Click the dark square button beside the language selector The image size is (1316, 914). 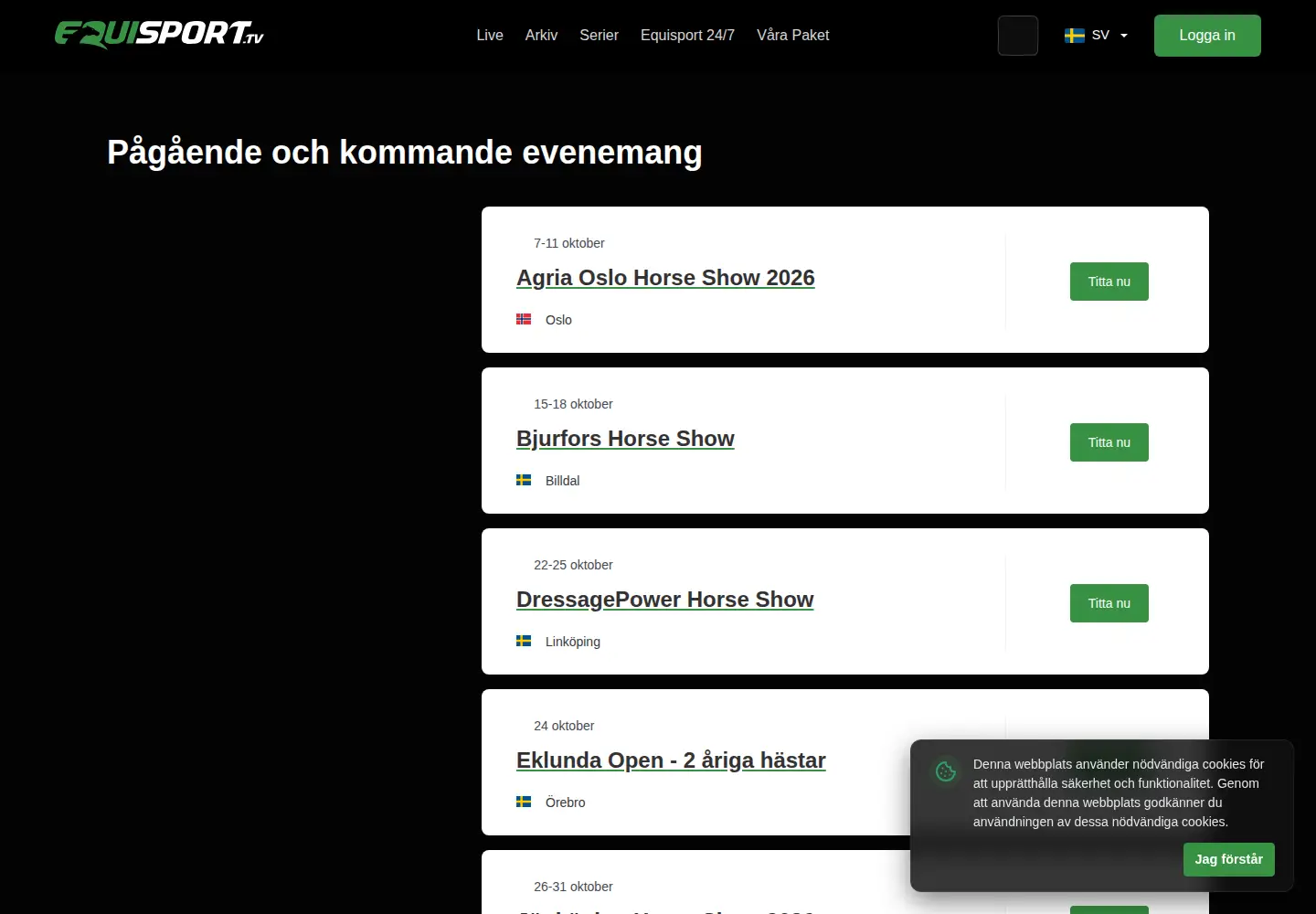click(x=1018, y=36)
